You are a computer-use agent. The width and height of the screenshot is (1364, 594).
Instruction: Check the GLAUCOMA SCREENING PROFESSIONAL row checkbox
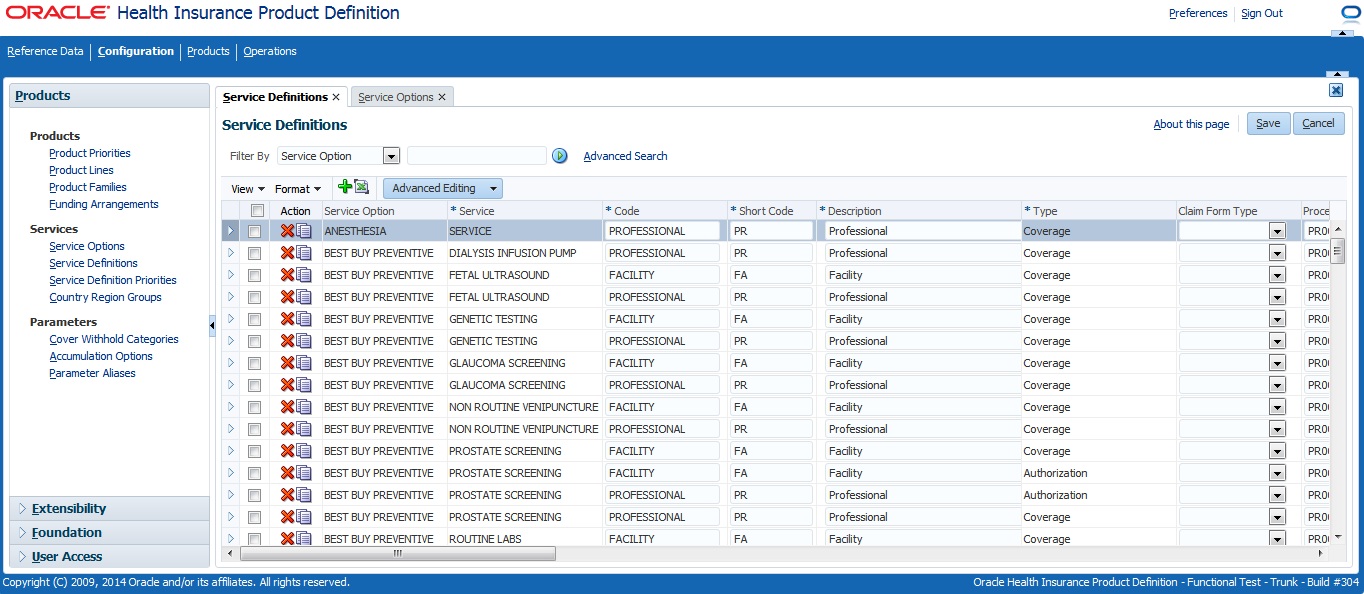(254, 386)
